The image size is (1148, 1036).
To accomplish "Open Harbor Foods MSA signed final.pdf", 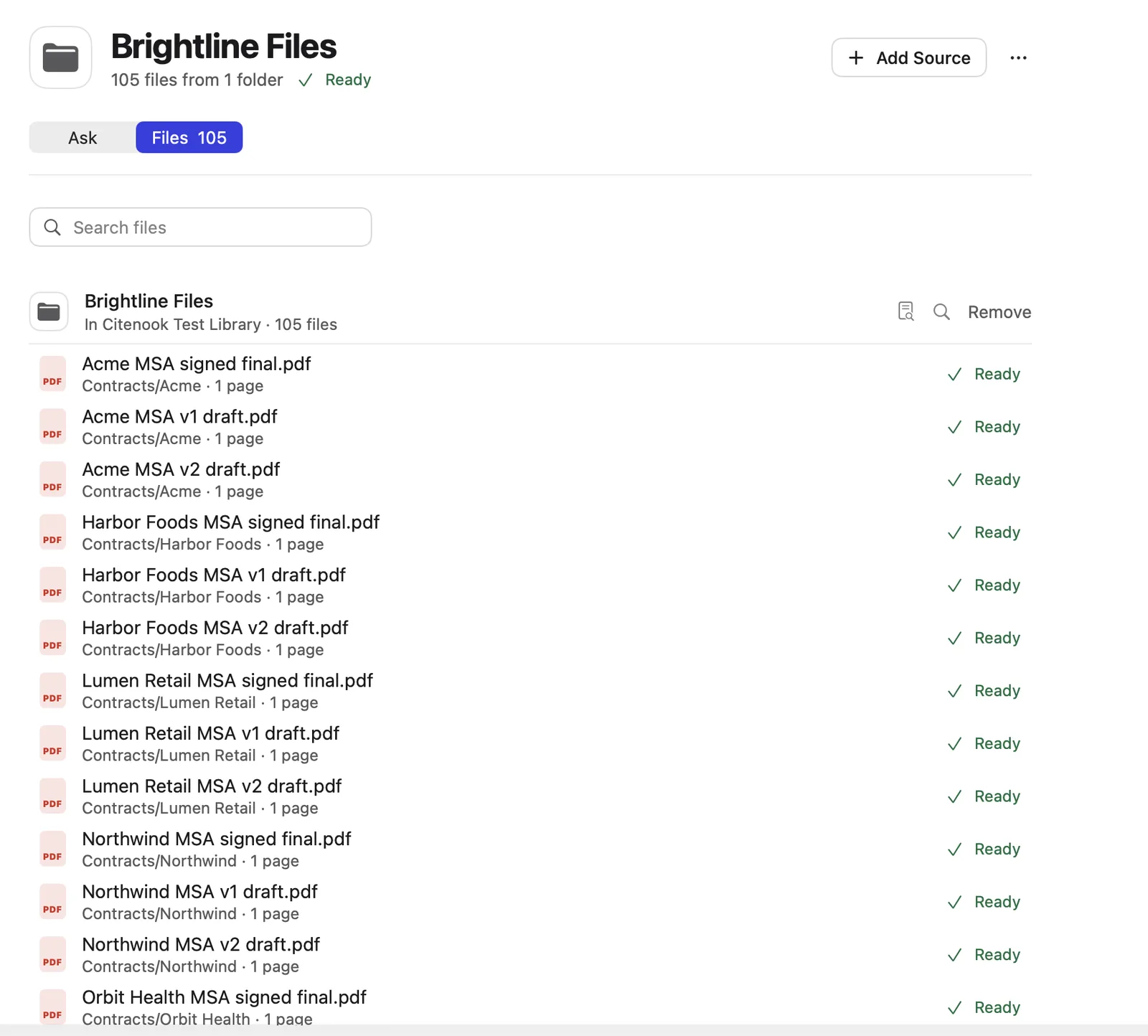I will click(x=230, y=522).
